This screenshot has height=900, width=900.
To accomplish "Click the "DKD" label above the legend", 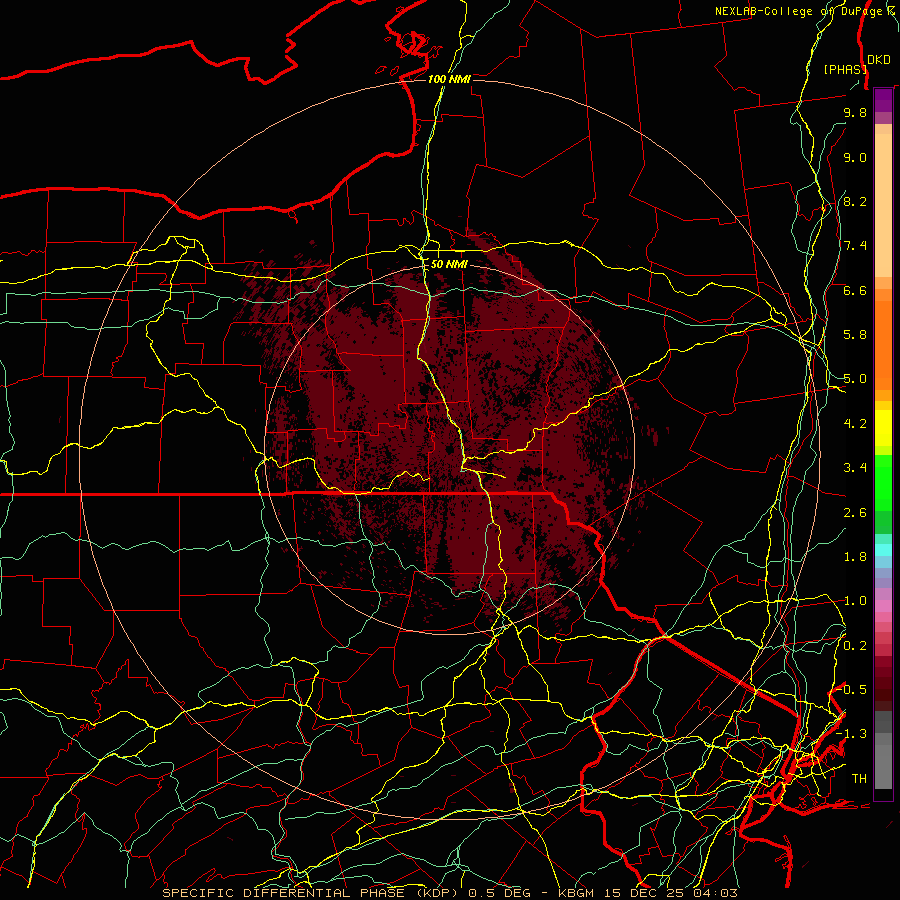I will pos(879,59).
